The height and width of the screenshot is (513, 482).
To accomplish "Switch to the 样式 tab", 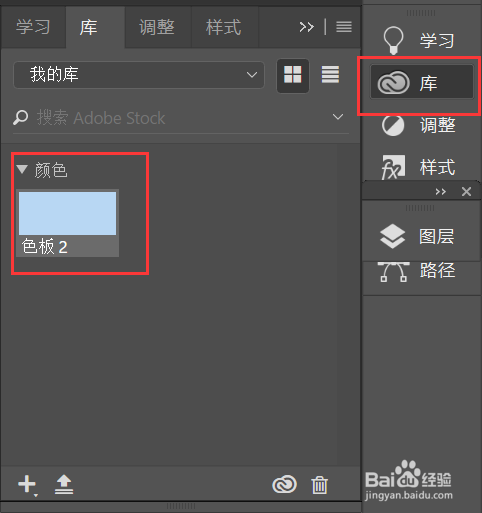I will (x=224, y=27).
